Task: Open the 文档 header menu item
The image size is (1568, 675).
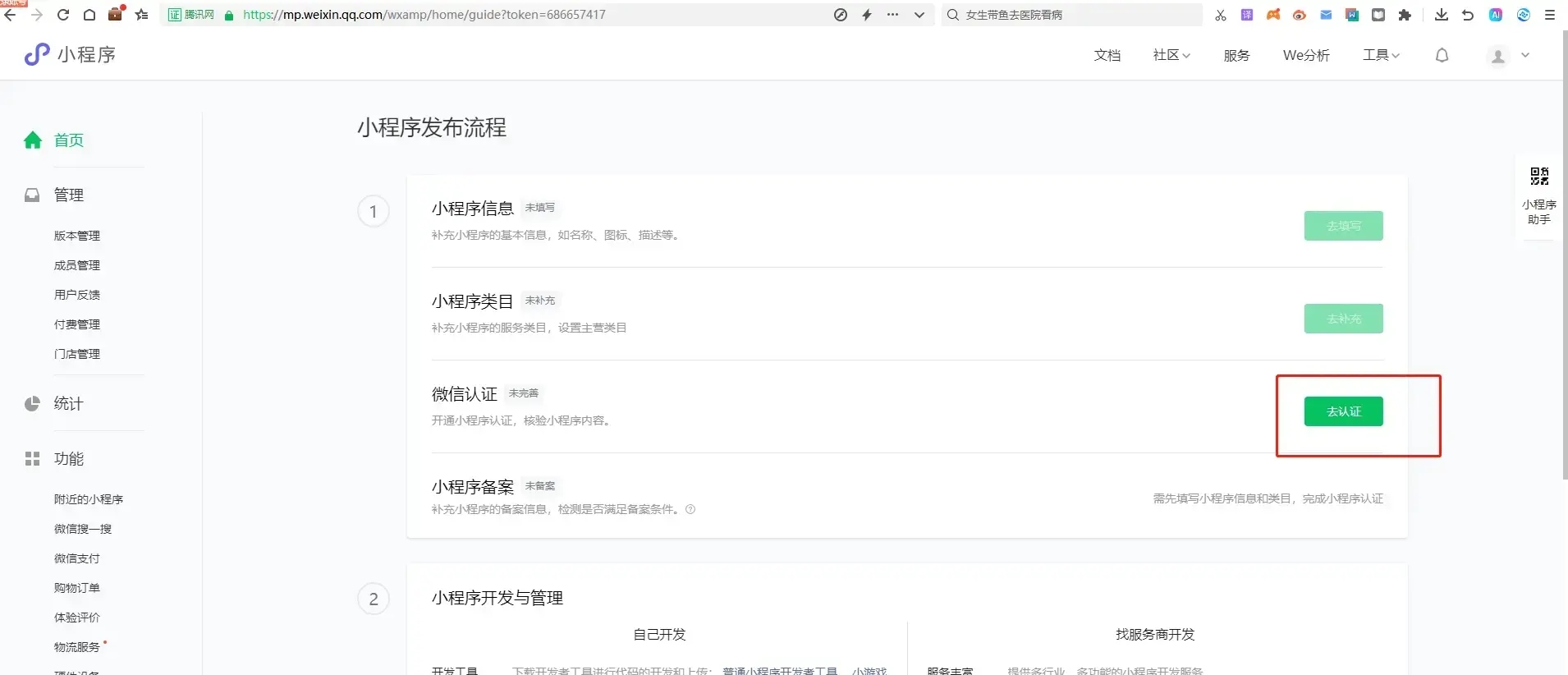Action: click(1107, 55)
